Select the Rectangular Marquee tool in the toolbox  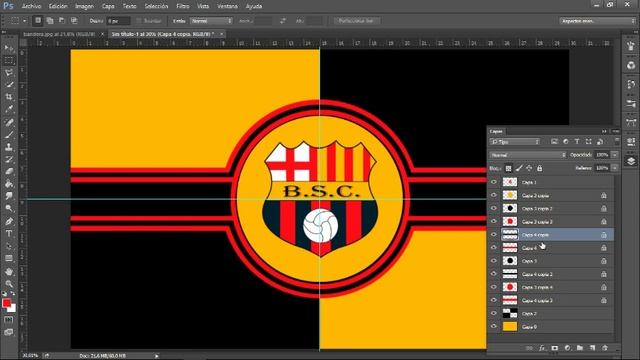(x=9, y=61)
